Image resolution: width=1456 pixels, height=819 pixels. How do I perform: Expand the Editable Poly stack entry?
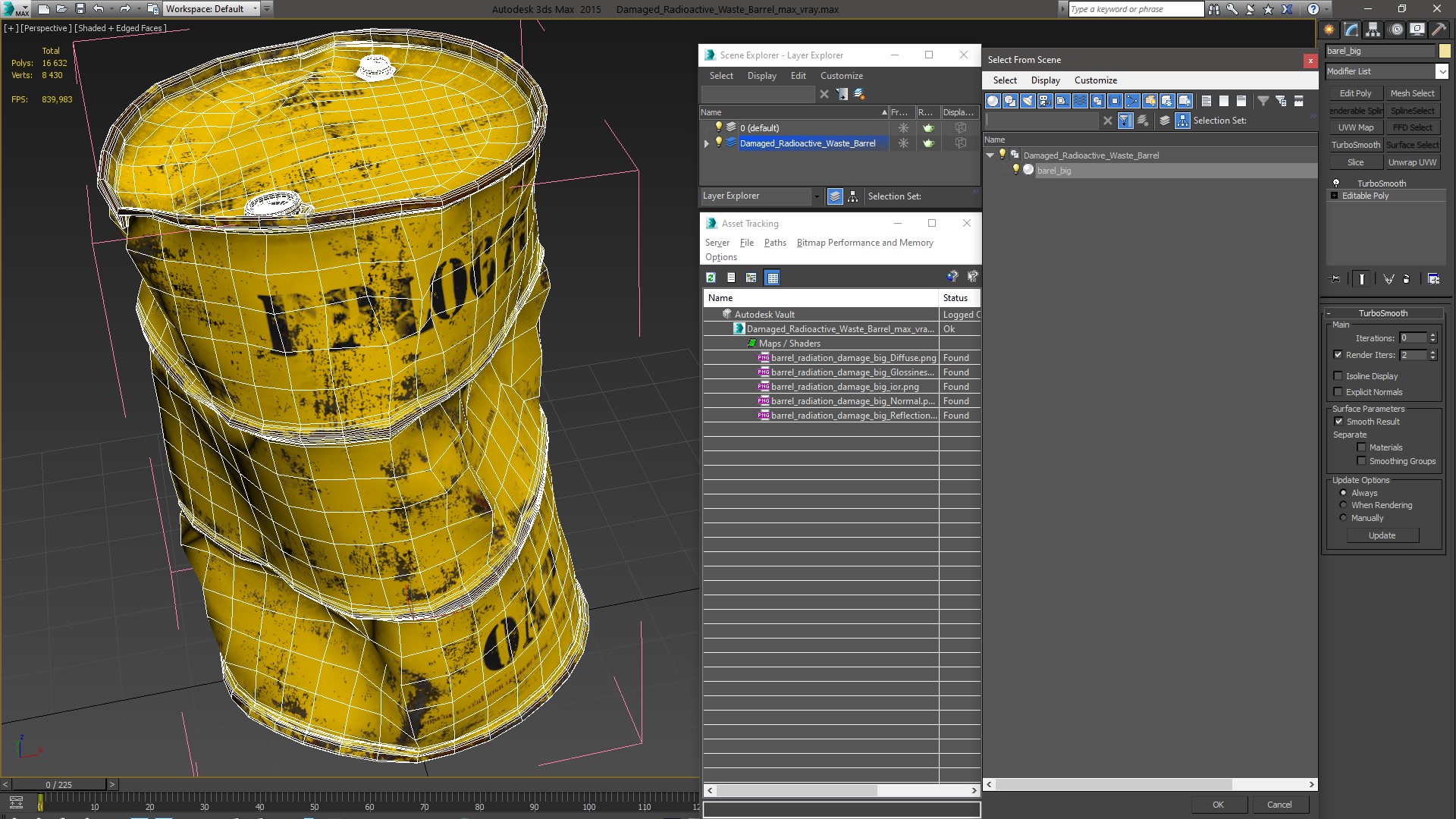click(x=1334, y=196)
